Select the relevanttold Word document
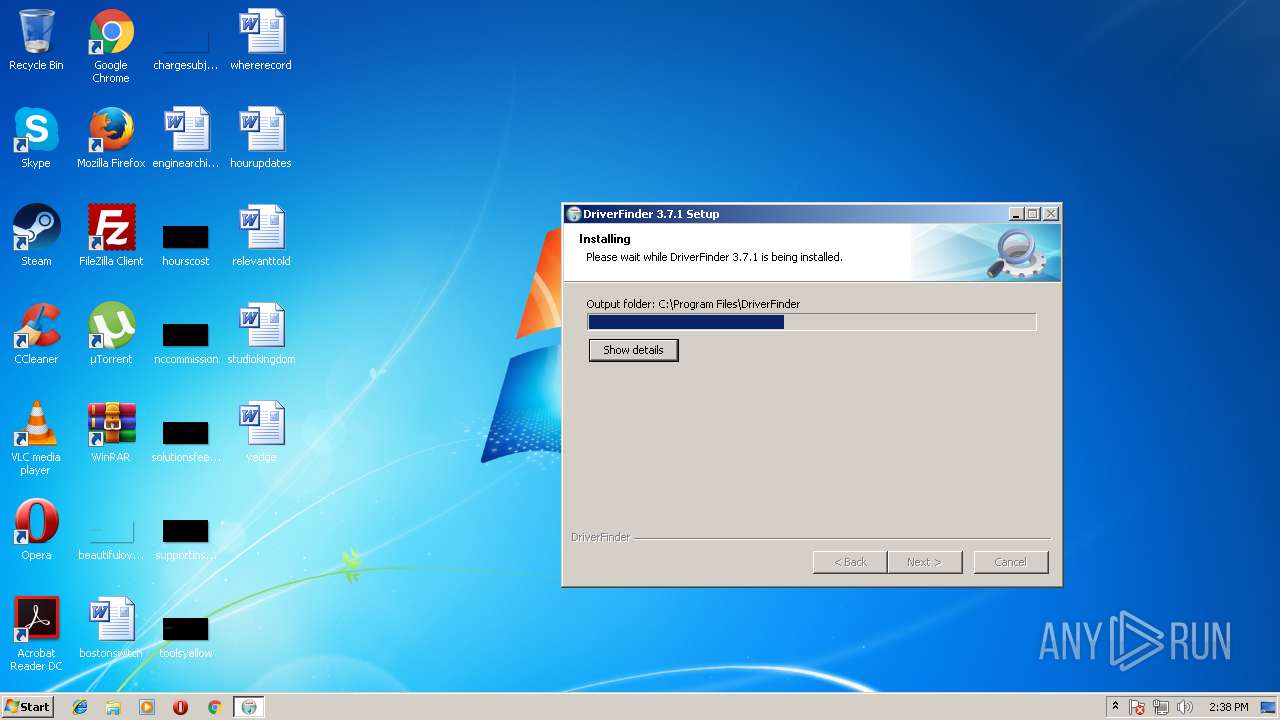Viewport: 1280px width, 720px height. pos(261,237)
